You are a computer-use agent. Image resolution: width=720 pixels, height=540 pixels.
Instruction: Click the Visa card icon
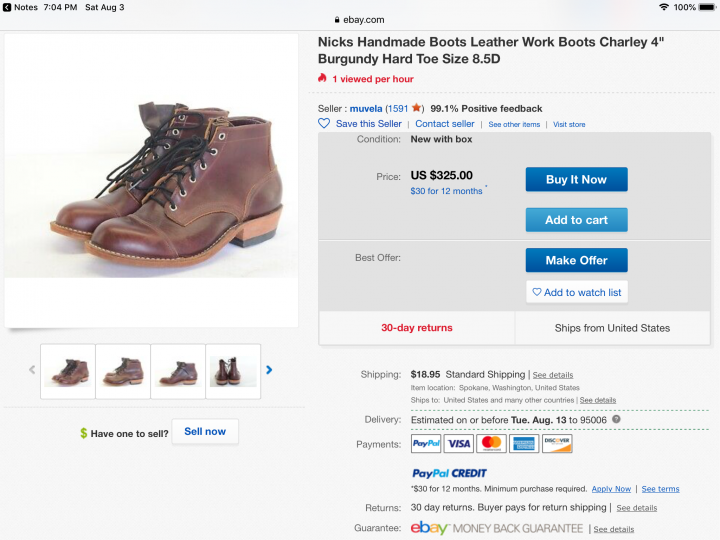pos(459,444)
